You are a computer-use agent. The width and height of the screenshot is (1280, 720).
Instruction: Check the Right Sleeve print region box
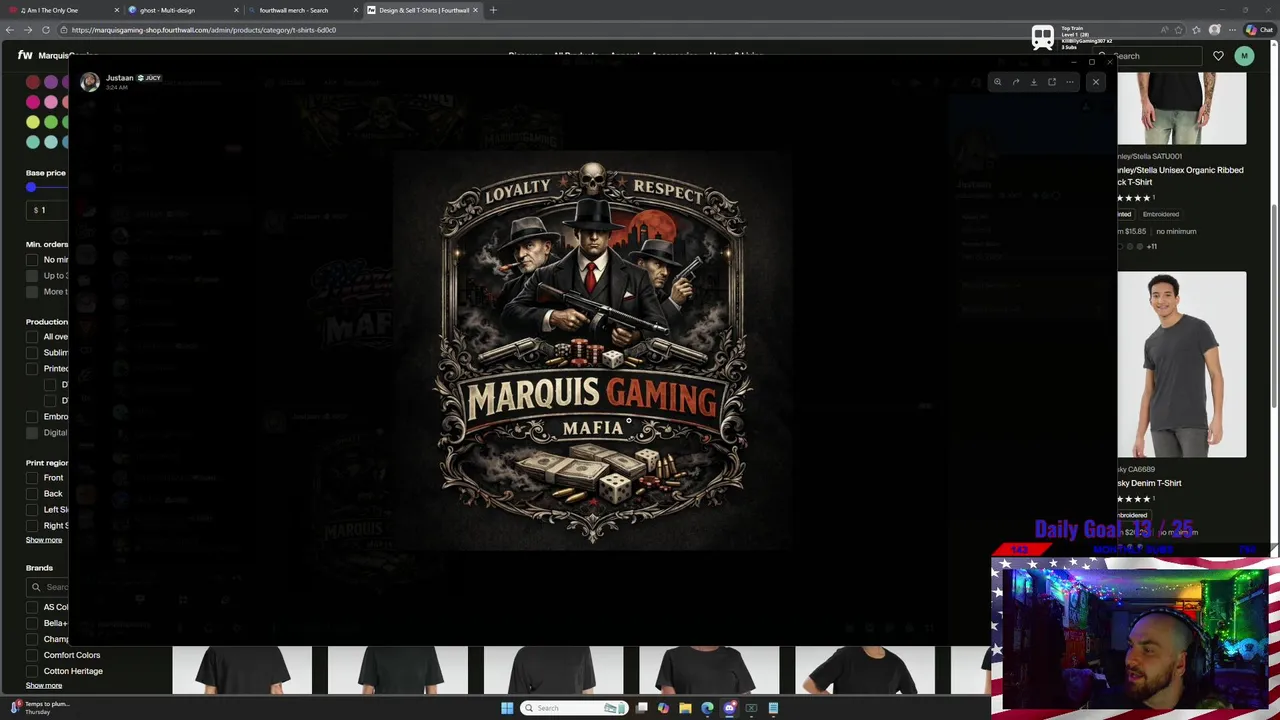pyautogui.click(x=32, y=526)
